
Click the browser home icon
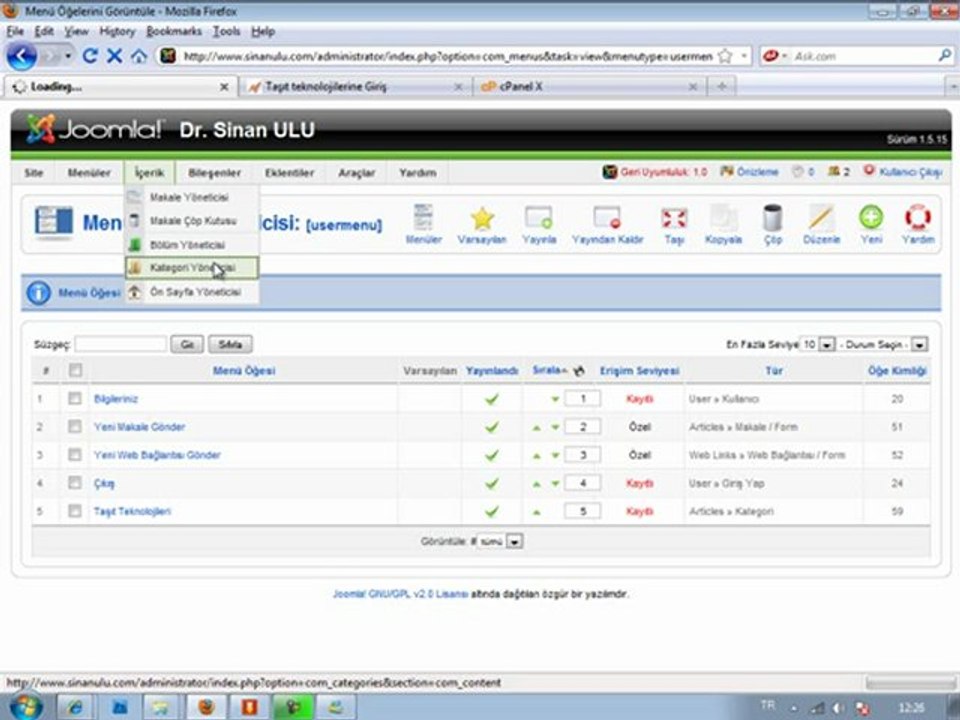139,56
